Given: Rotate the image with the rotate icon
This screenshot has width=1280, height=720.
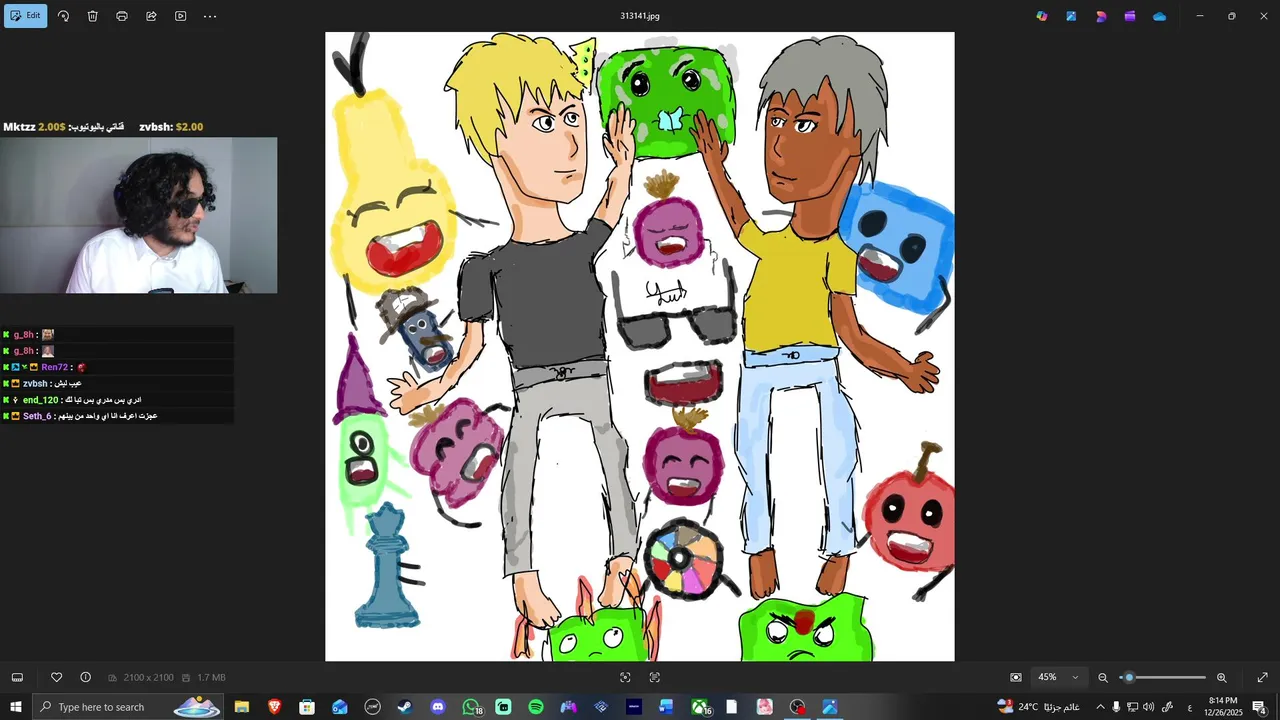Looking at the screenshot, I should pos(63,16).
